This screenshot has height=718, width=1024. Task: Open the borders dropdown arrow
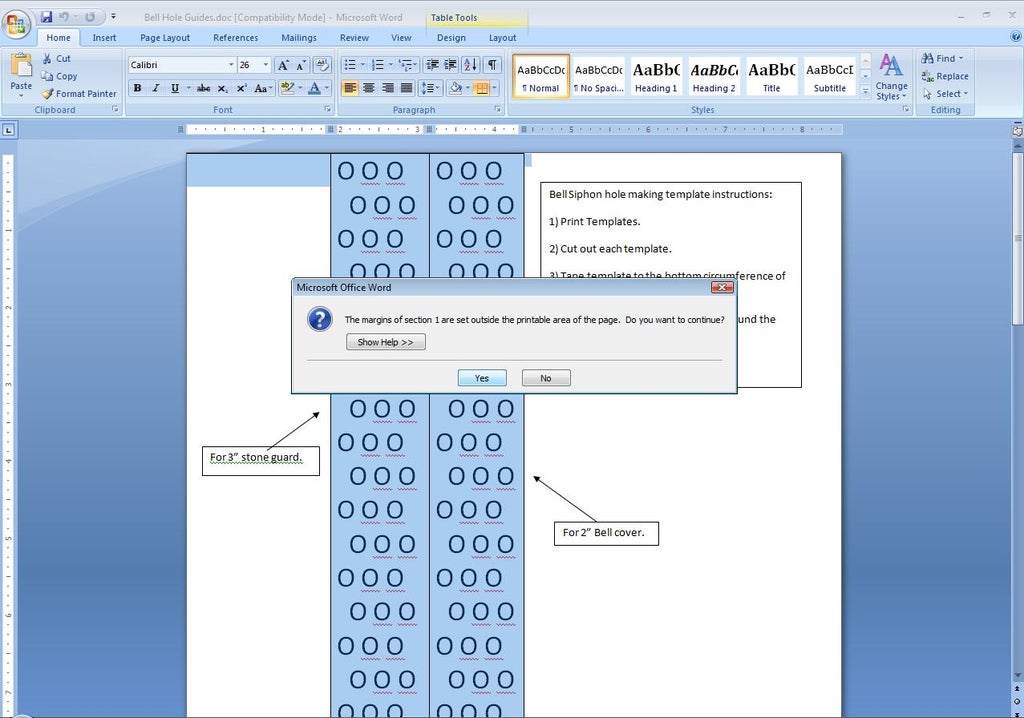click(494, 88)
